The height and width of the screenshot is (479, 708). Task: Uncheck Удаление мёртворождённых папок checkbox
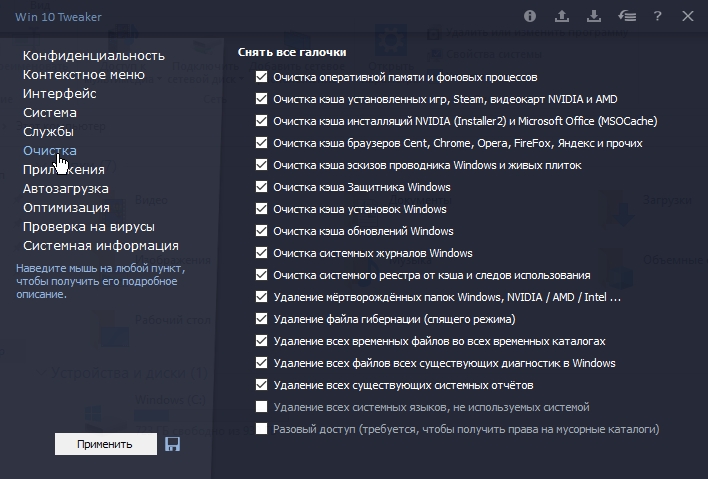click(261, 297)
